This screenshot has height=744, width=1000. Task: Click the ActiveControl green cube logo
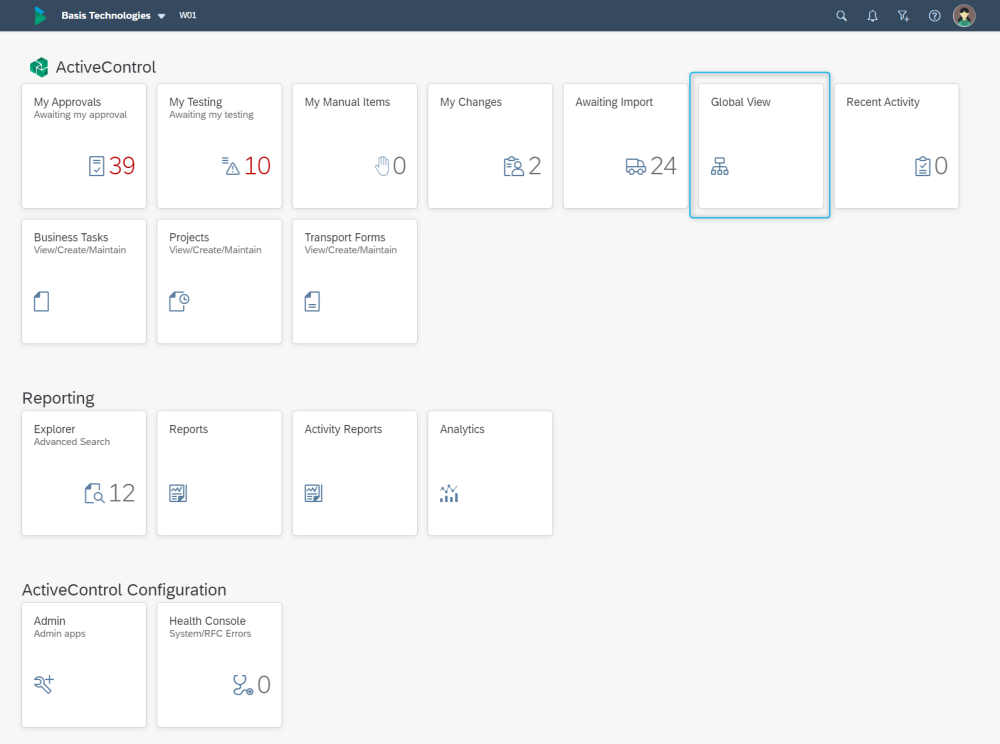point(39,67)
